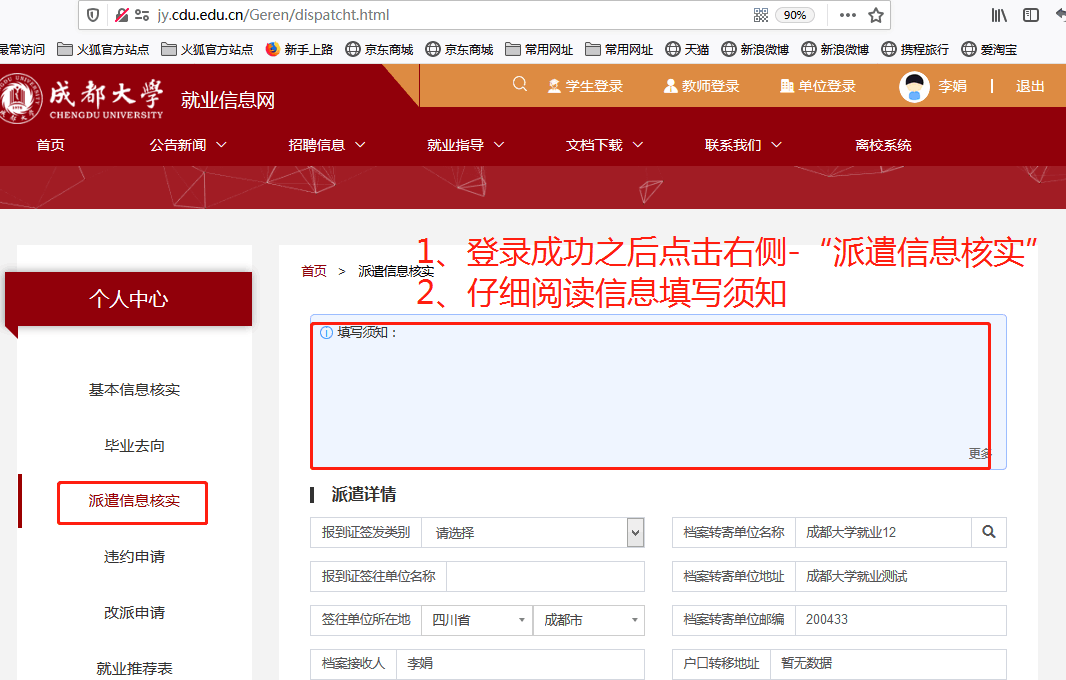
Task: Select 就业推荐表 in sidebar
Action: (x=135, y=668)
